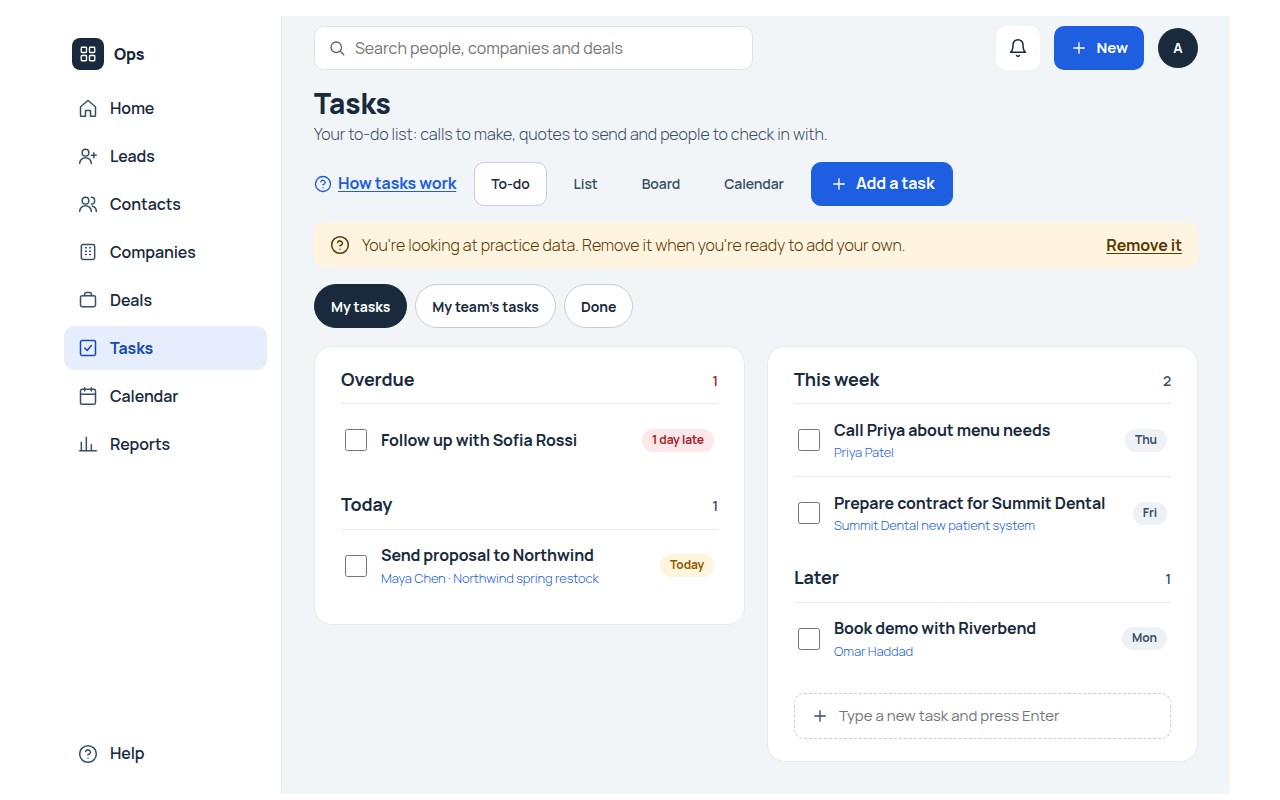This screenshot has height=800, width=1280.
Task: Switch to the Board view tab
Action: point(661,184)
